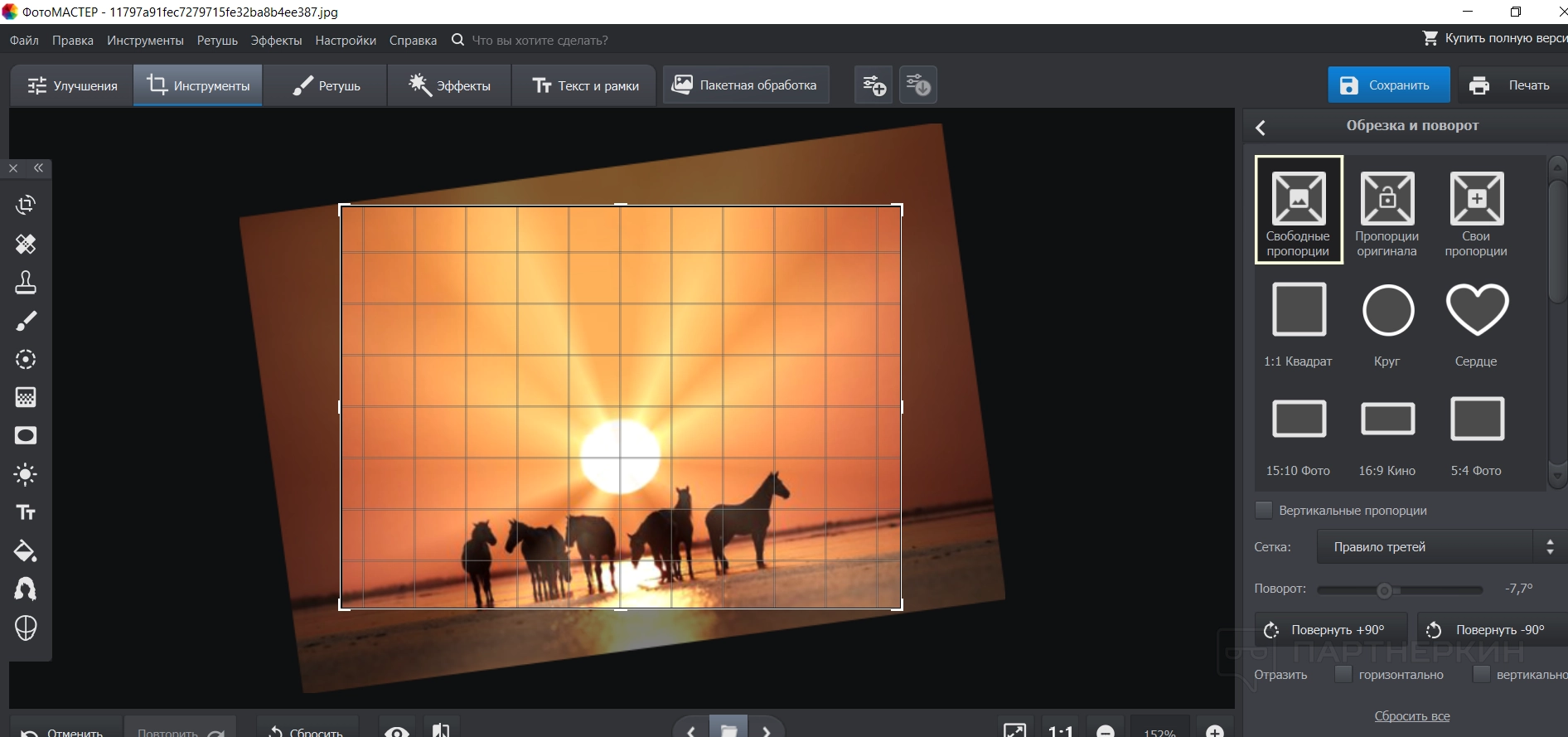Select the healing patch tool in left sidebar
This screenshot has height=737, width=1568.
tap(26, 244)
